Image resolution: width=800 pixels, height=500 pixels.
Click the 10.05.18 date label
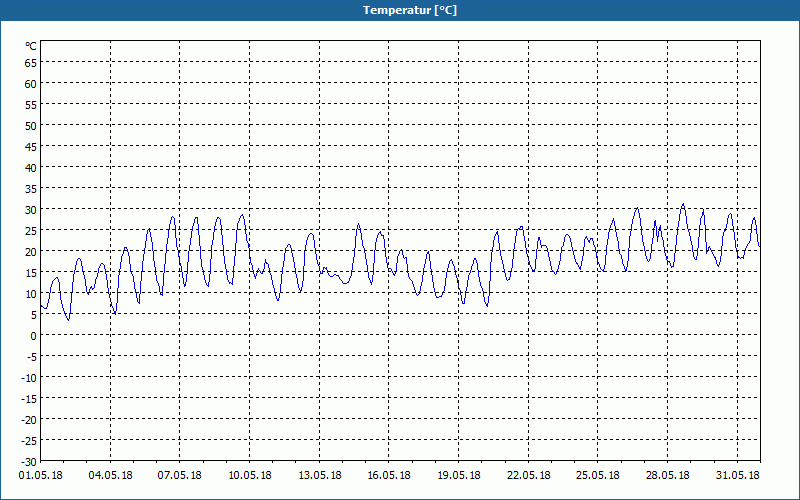click(249, 476)
